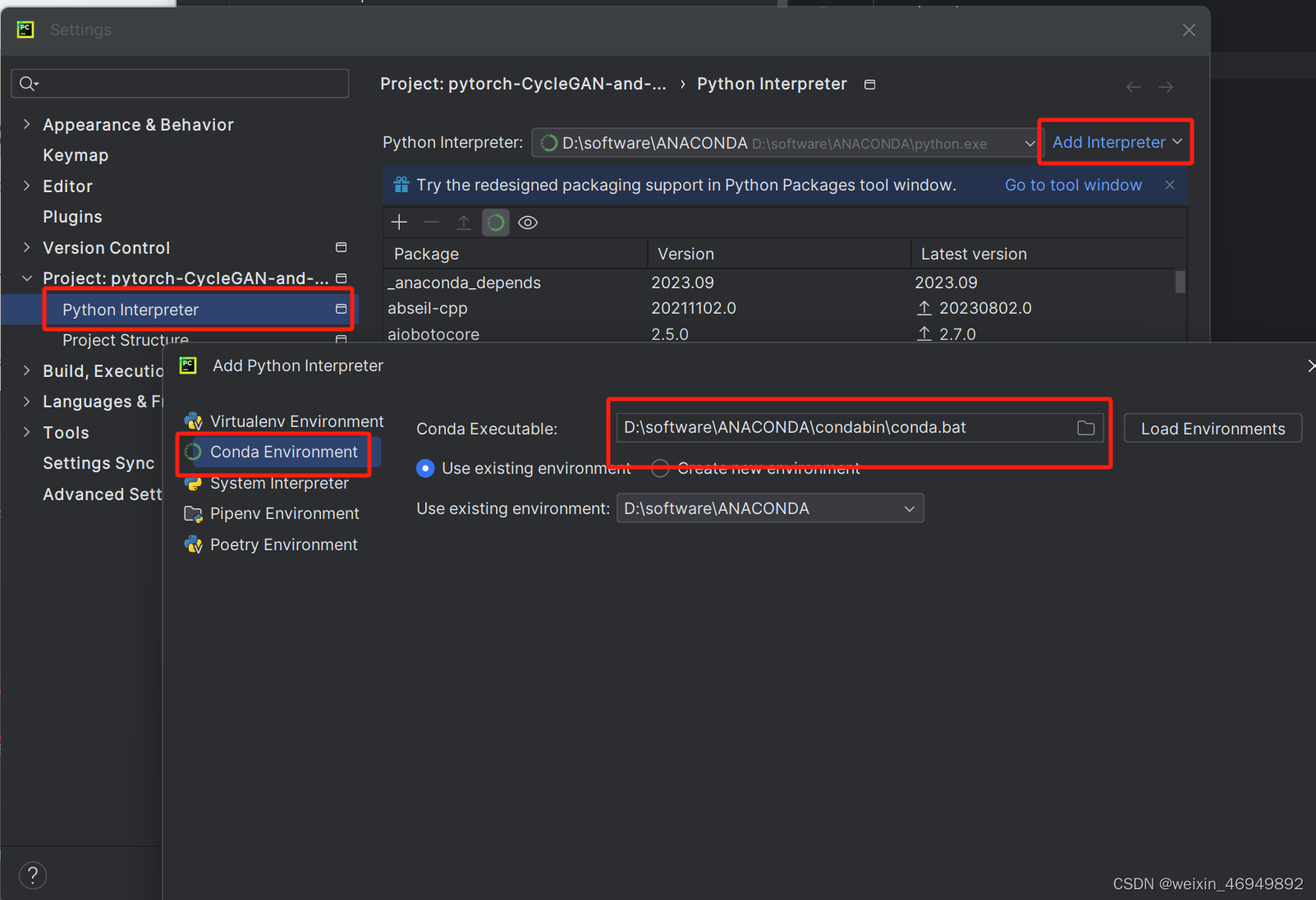
Task: Collapse the Project pytorch-CycleGAN tree node
Action: (x=26, y=278)
